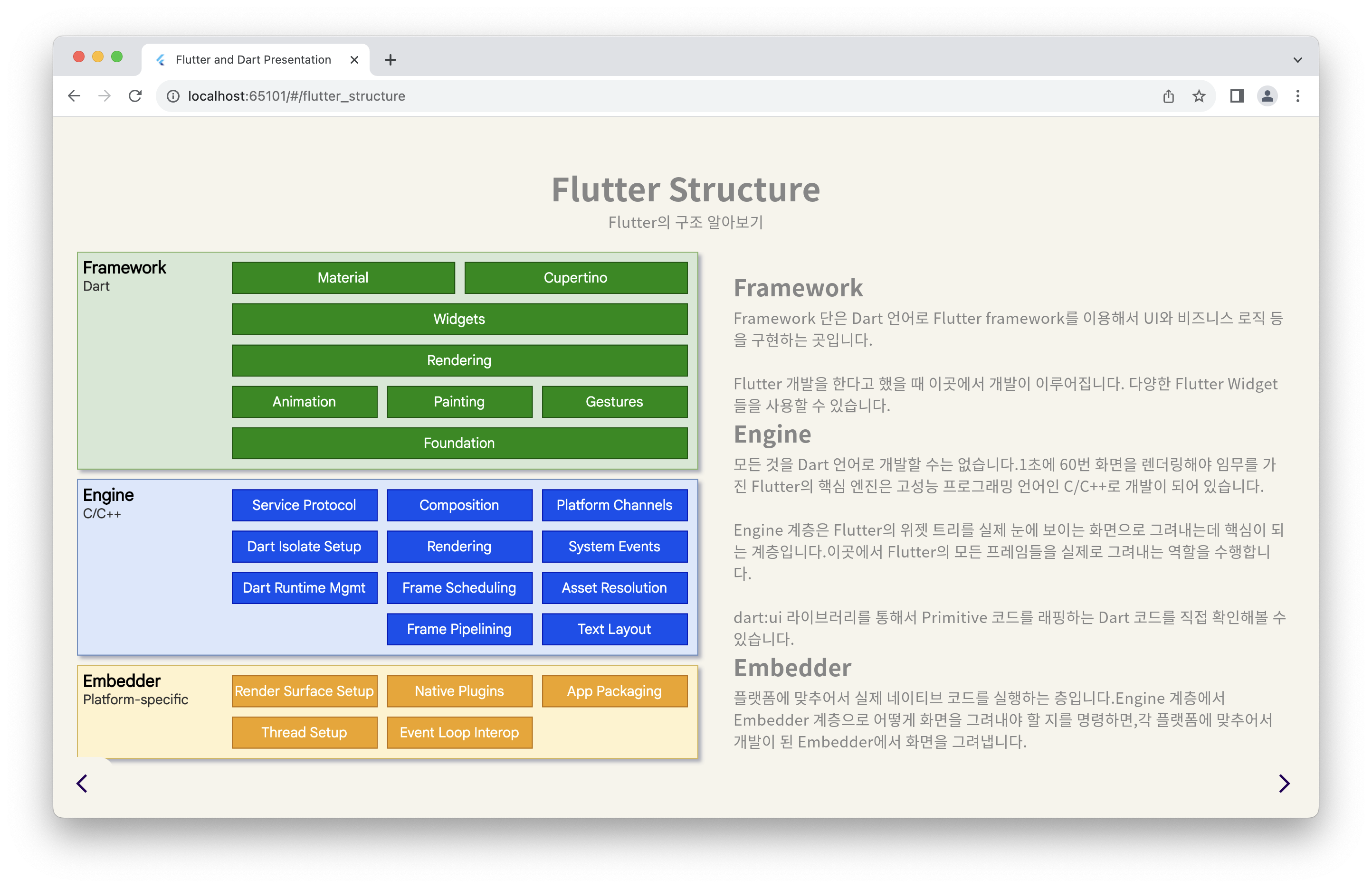Select the Flutter and Dart Presentation tab

click(x=256, y=59)
